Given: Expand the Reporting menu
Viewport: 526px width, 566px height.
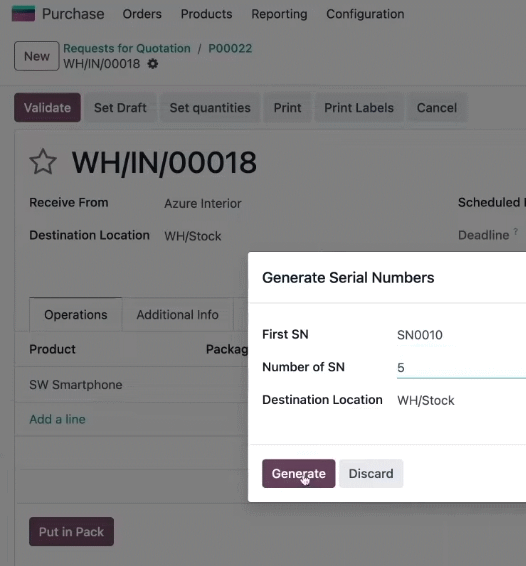Looking at the screenshot, I should [279, 14].
